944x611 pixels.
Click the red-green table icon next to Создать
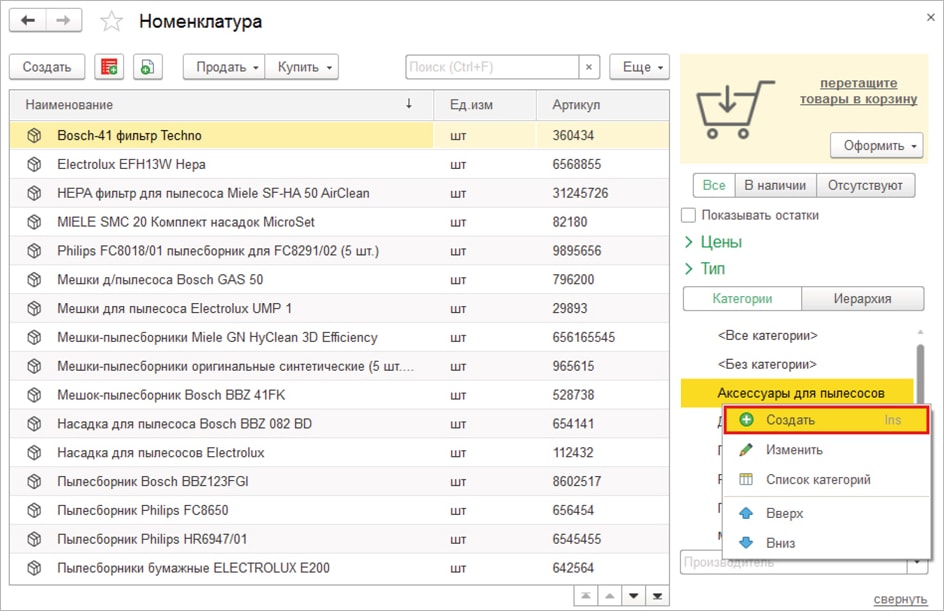point(109,67)
